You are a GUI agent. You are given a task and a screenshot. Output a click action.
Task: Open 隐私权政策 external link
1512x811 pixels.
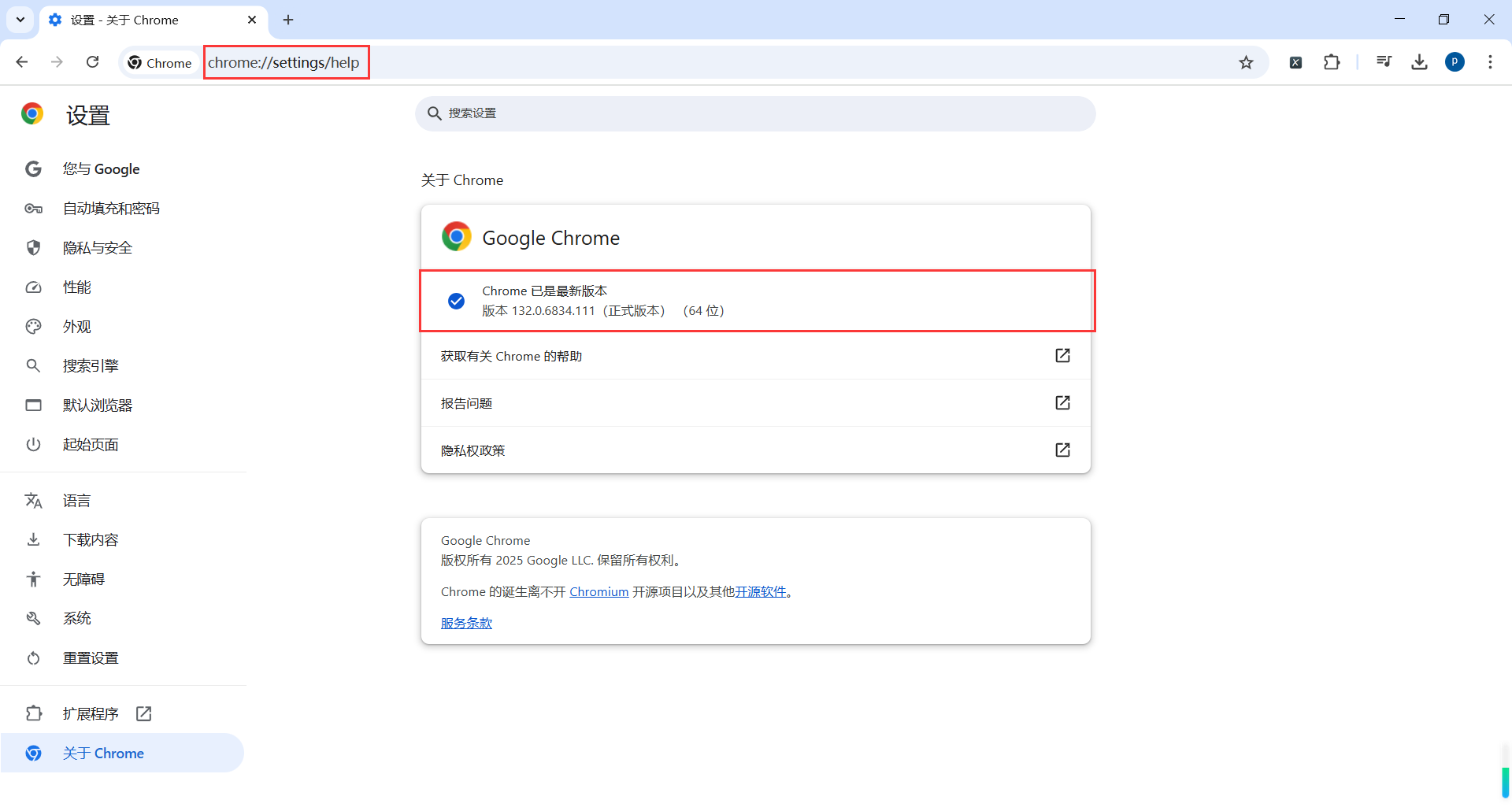[1062, 450]
